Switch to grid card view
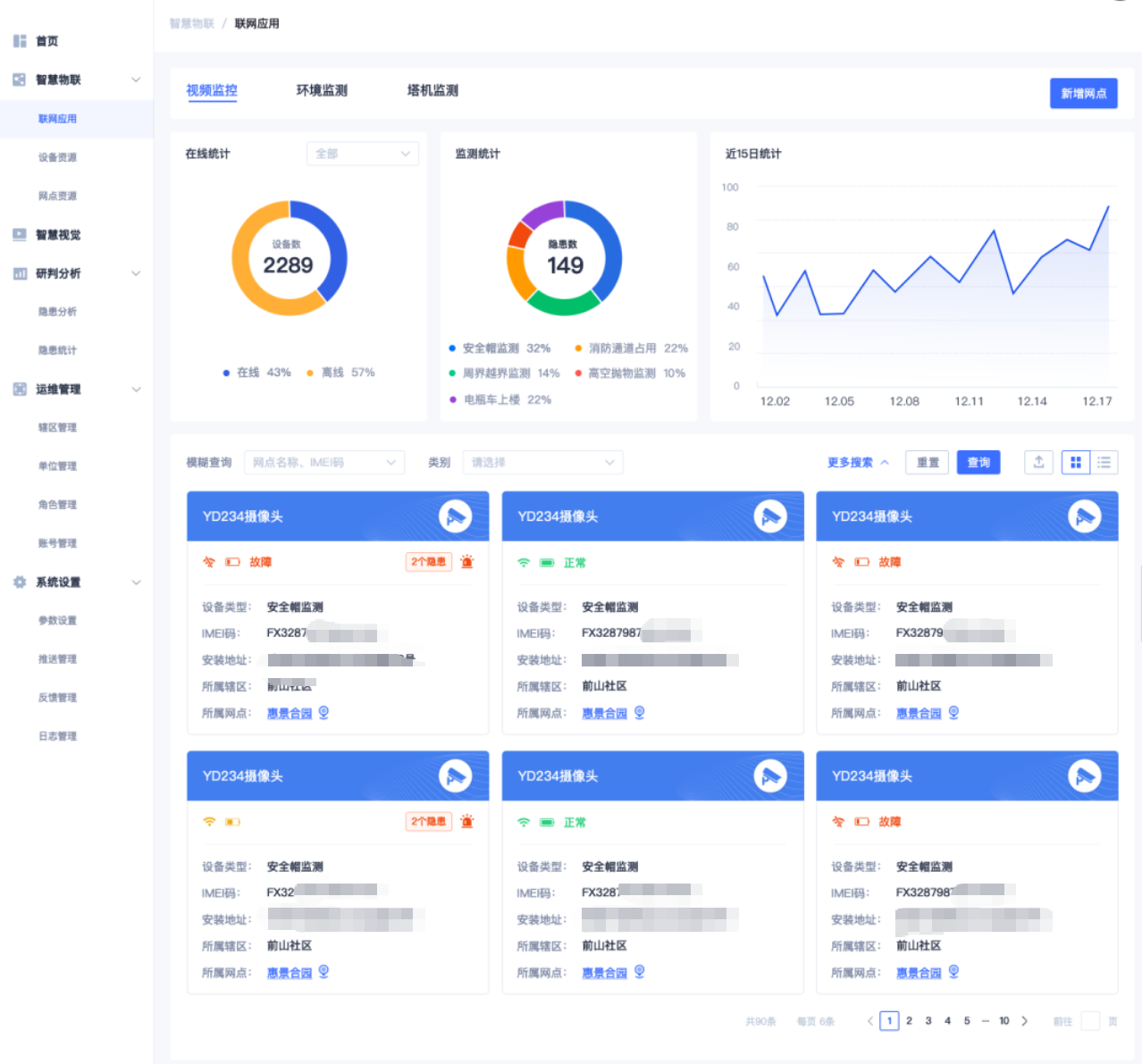1142x1064 pixels. point(1076,462)
